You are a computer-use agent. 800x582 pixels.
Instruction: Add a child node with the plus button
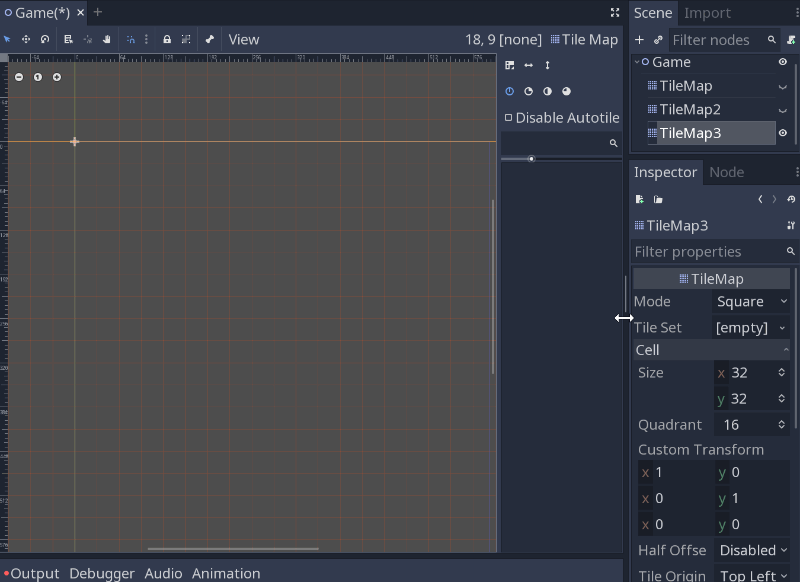tap(639, 39)
